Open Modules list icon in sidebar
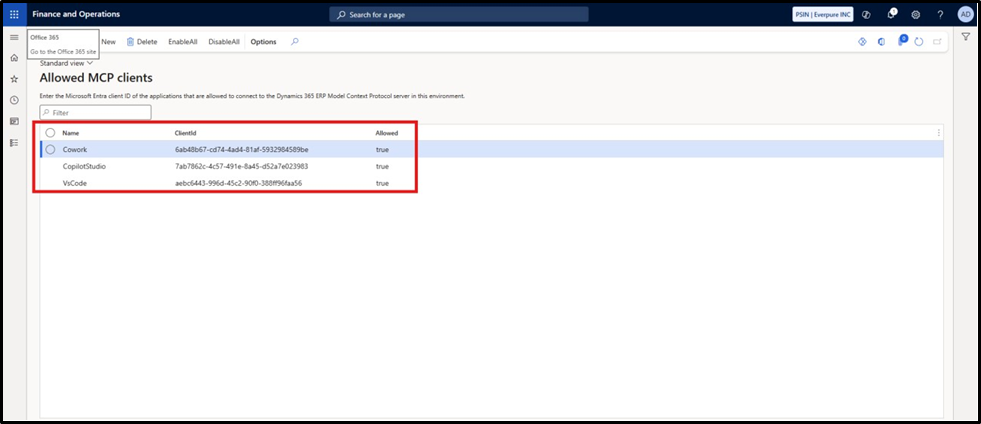981x424 pixels. [14, 143]
